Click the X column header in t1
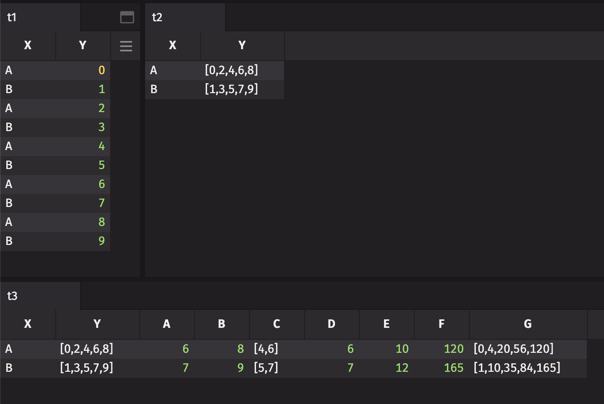This screenshot has width=604, height=404. [27, 46]
